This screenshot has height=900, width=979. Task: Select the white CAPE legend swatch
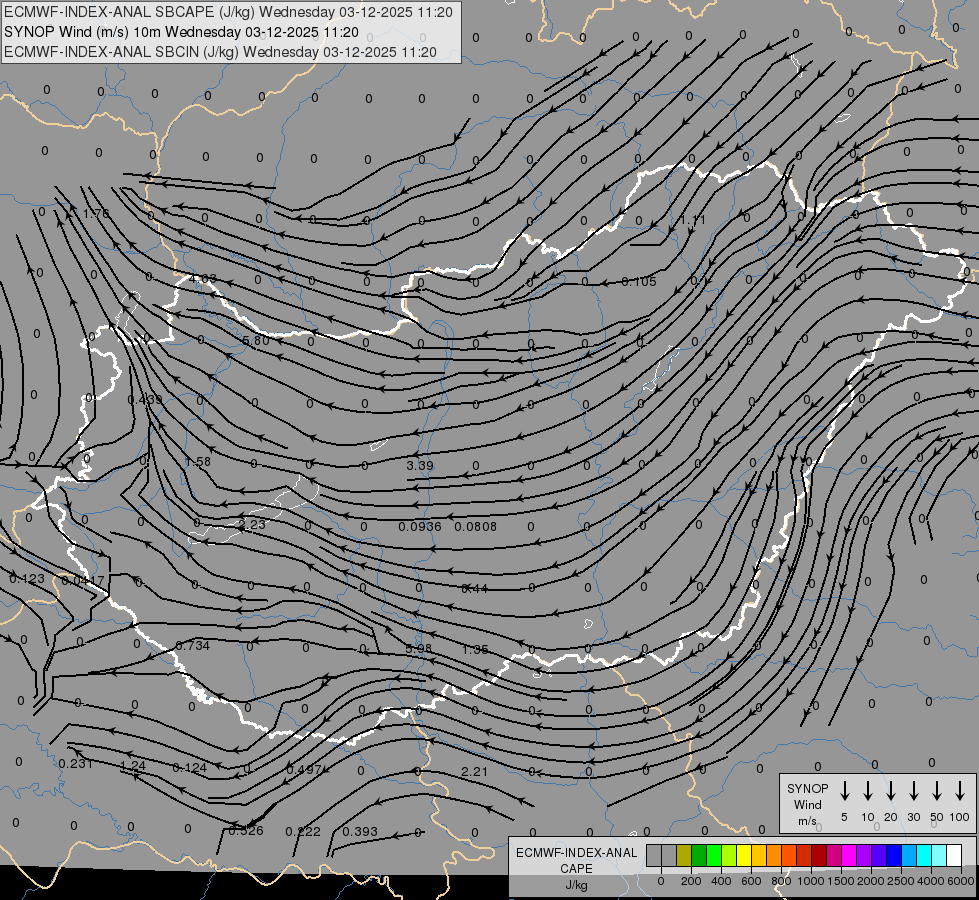[953, 855]
